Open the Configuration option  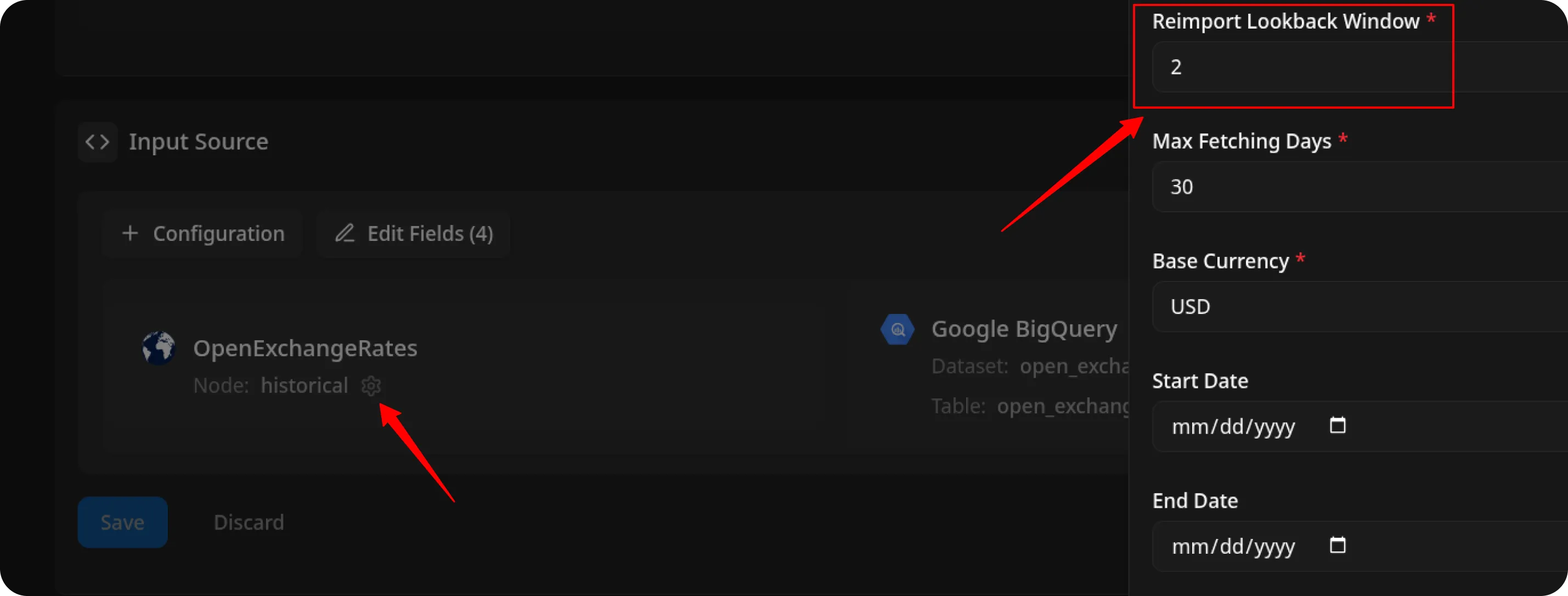pos(202,233)
